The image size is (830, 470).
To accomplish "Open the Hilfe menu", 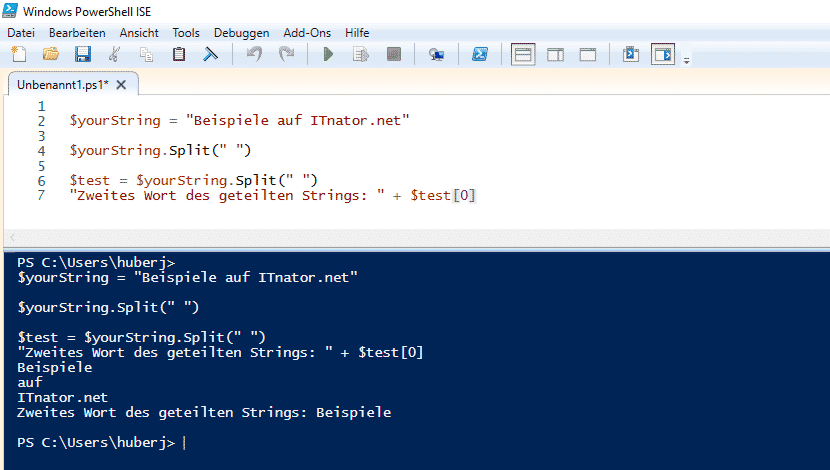I will (x=357, y=33).
